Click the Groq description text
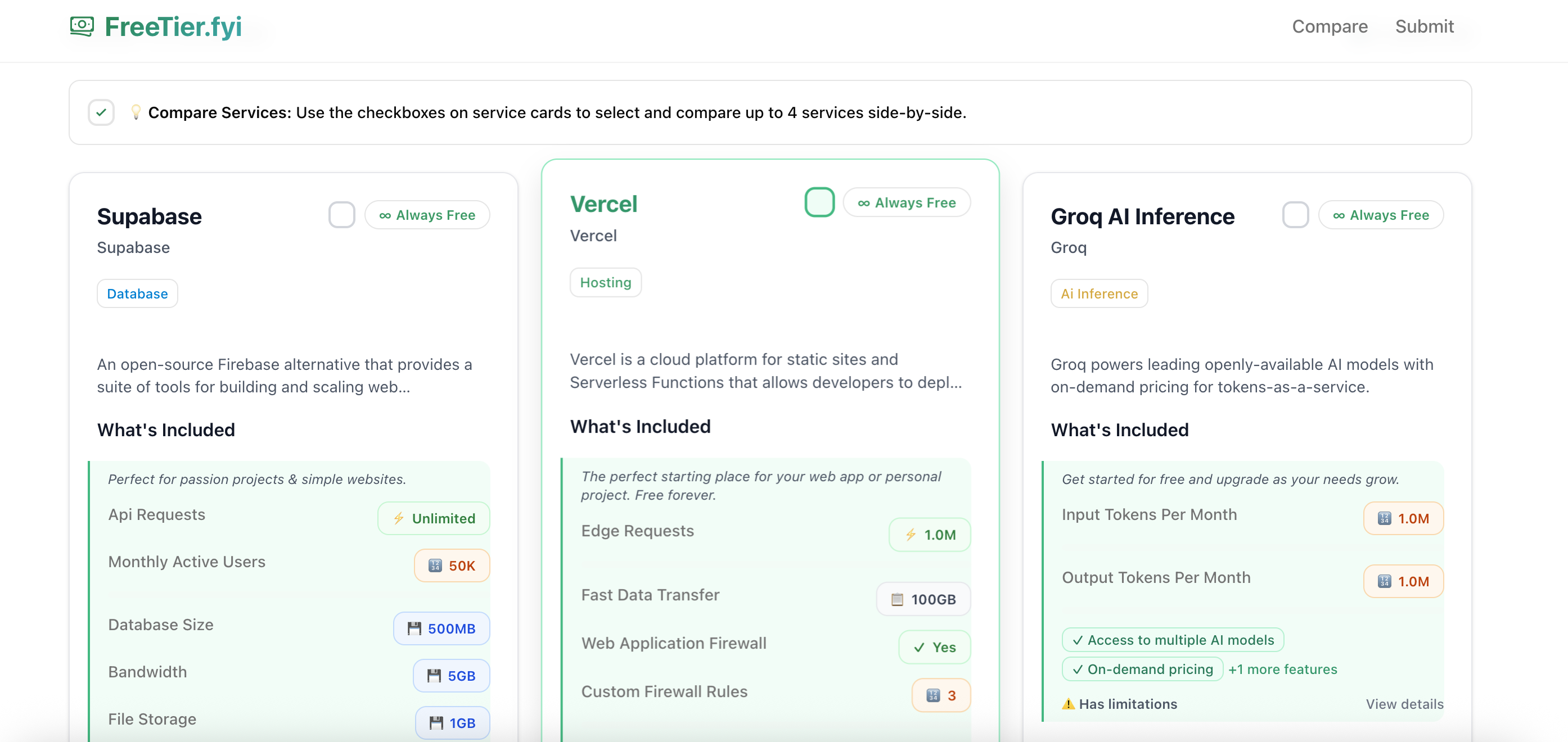 [1242, 375]
